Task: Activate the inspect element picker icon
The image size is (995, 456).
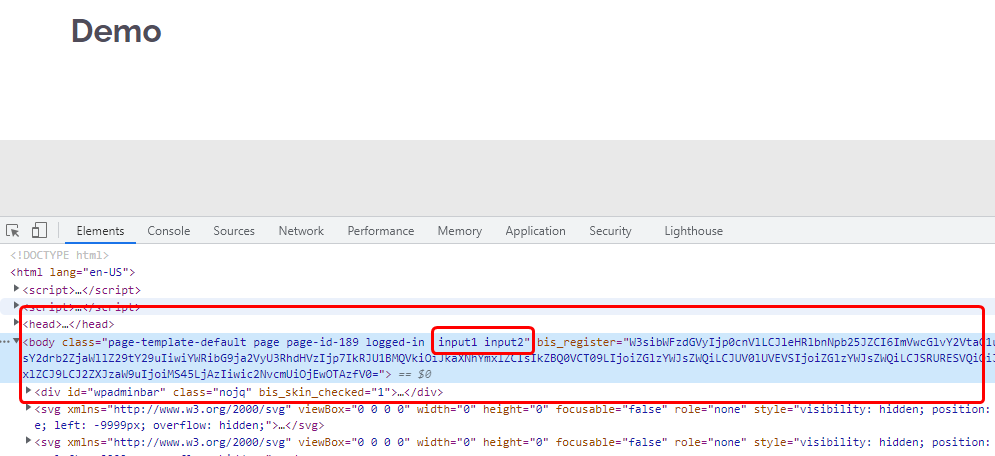Action: click(13, 230)
